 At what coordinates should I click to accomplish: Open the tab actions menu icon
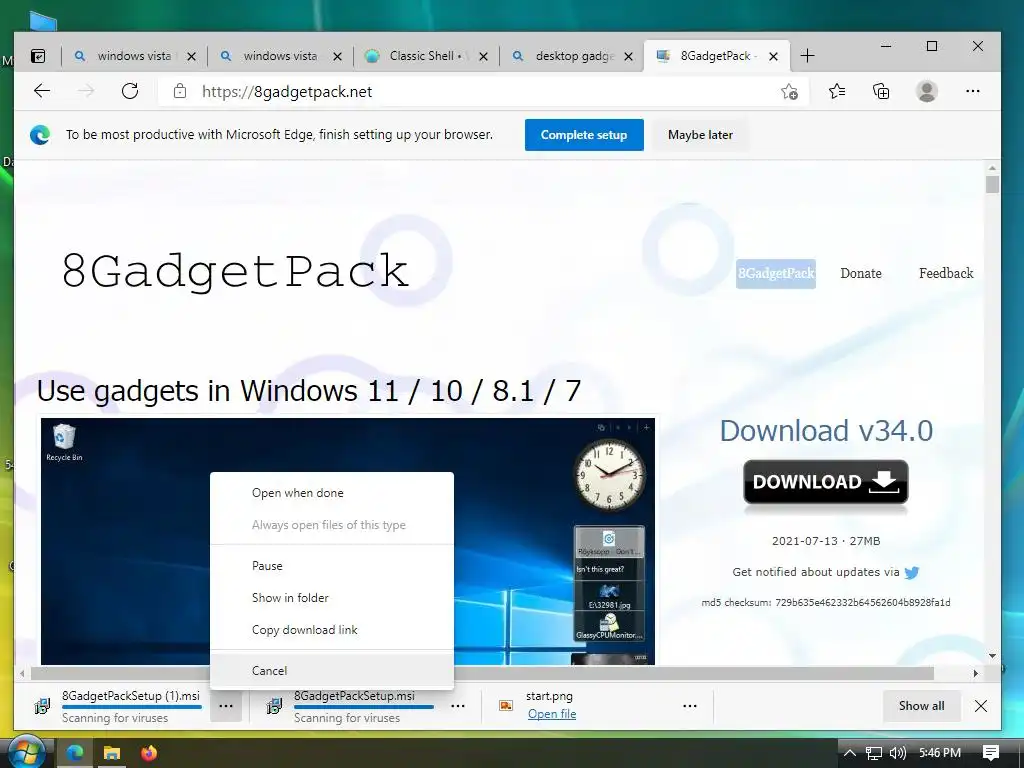tap(39, 56)
